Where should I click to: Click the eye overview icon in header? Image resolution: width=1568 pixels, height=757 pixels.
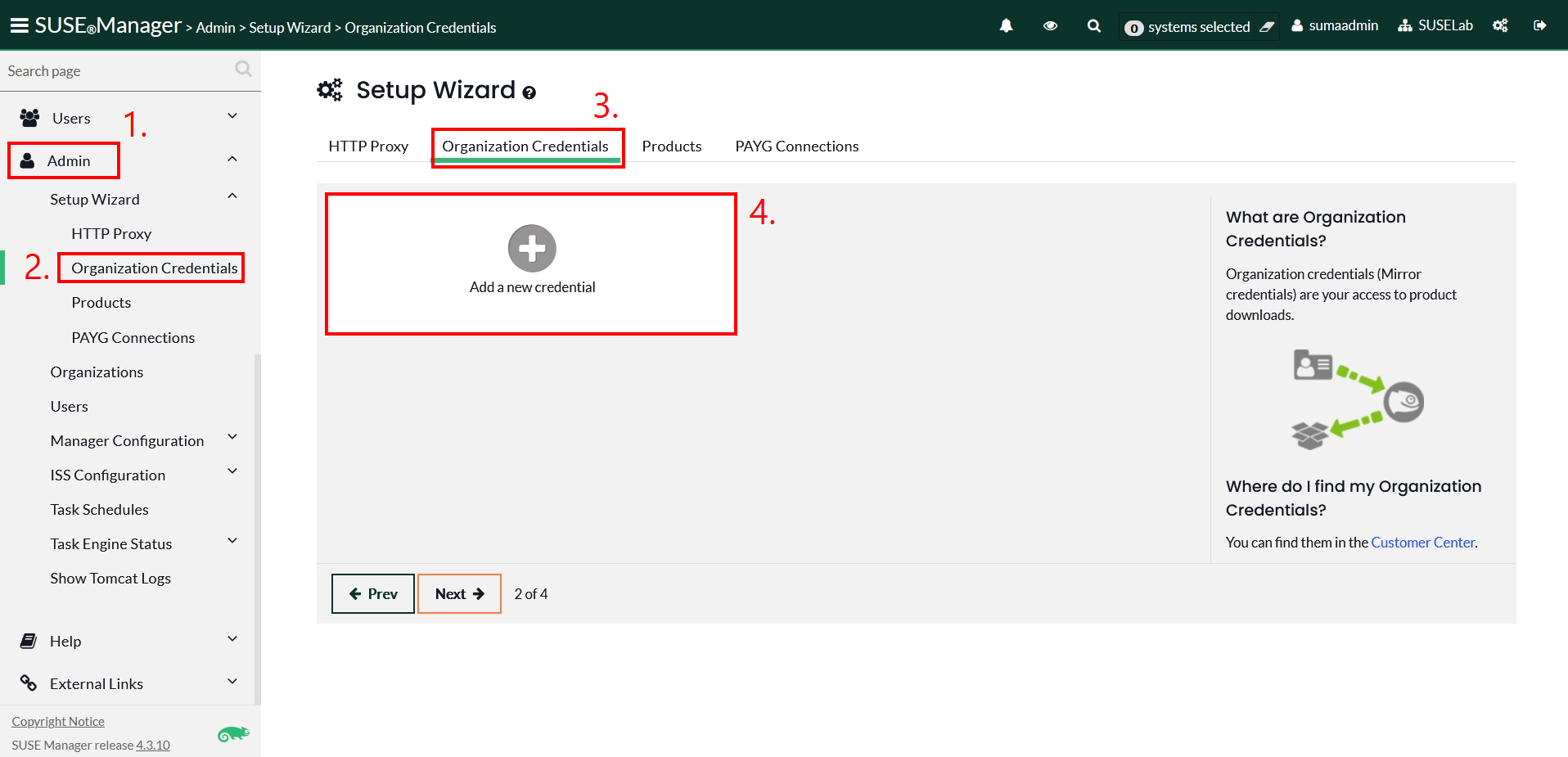click(1050, 26)
